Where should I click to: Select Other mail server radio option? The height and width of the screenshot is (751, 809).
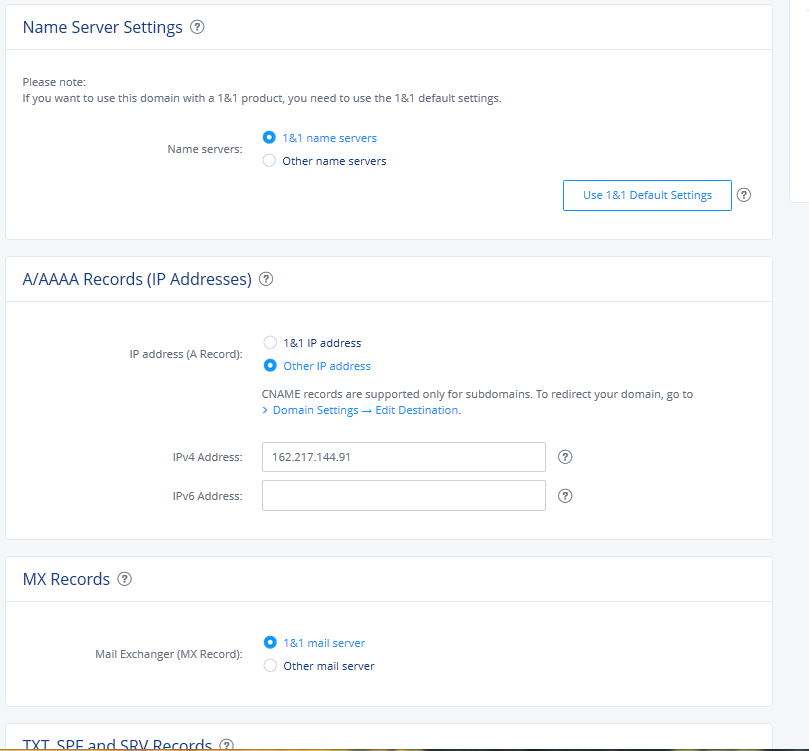click(270, 665)
